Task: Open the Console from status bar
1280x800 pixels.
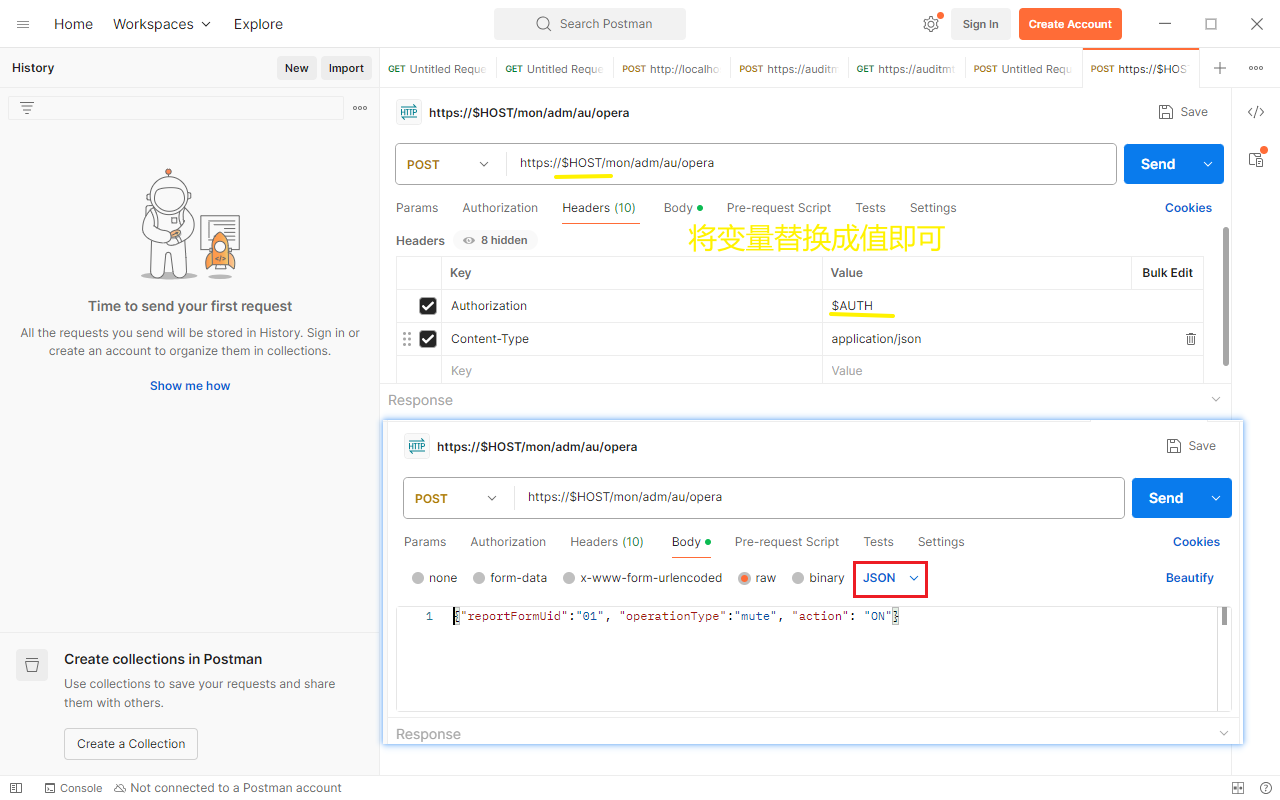Action: 73,788
